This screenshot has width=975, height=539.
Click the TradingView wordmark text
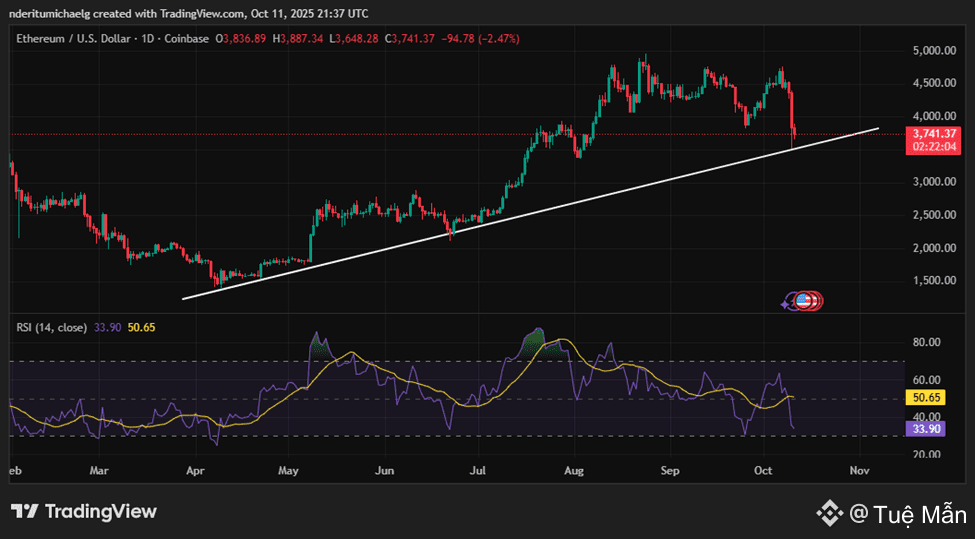(x=100, y=512)
